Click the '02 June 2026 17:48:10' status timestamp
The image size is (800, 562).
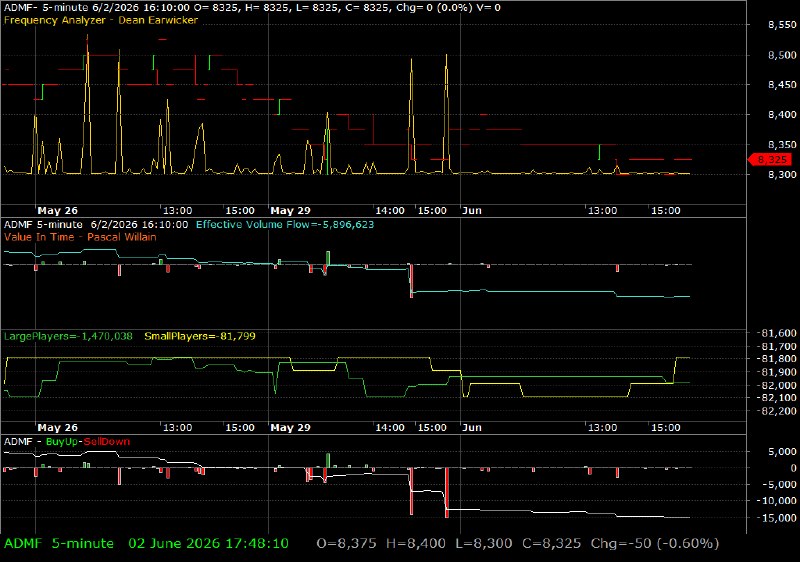coord(208,544)
